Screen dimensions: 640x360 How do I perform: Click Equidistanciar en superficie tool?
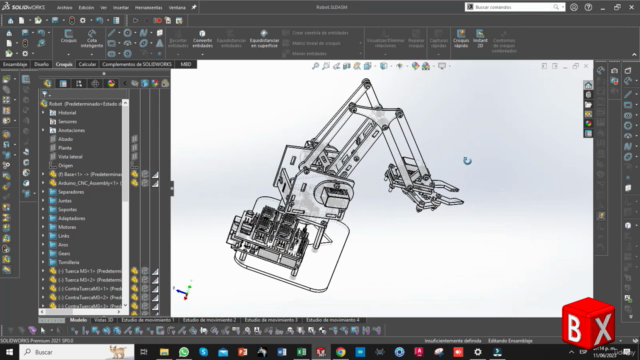(264, 38)
